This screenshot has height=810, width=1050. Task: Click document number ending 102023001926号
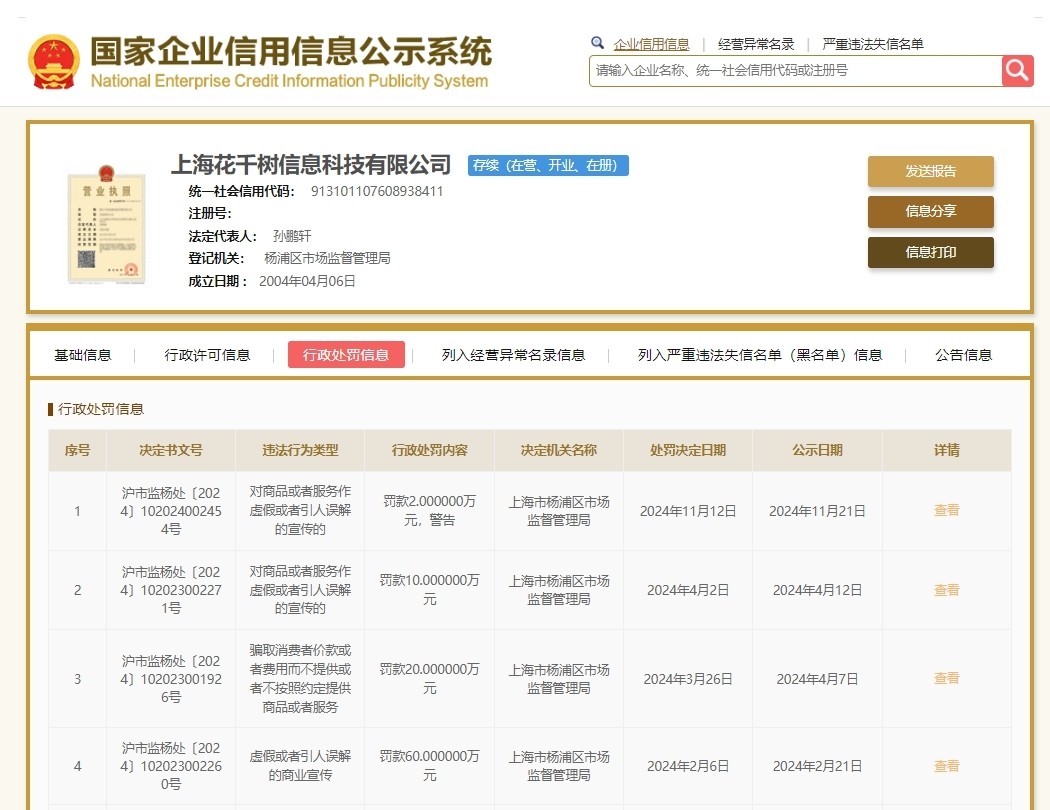pos(171,679)
